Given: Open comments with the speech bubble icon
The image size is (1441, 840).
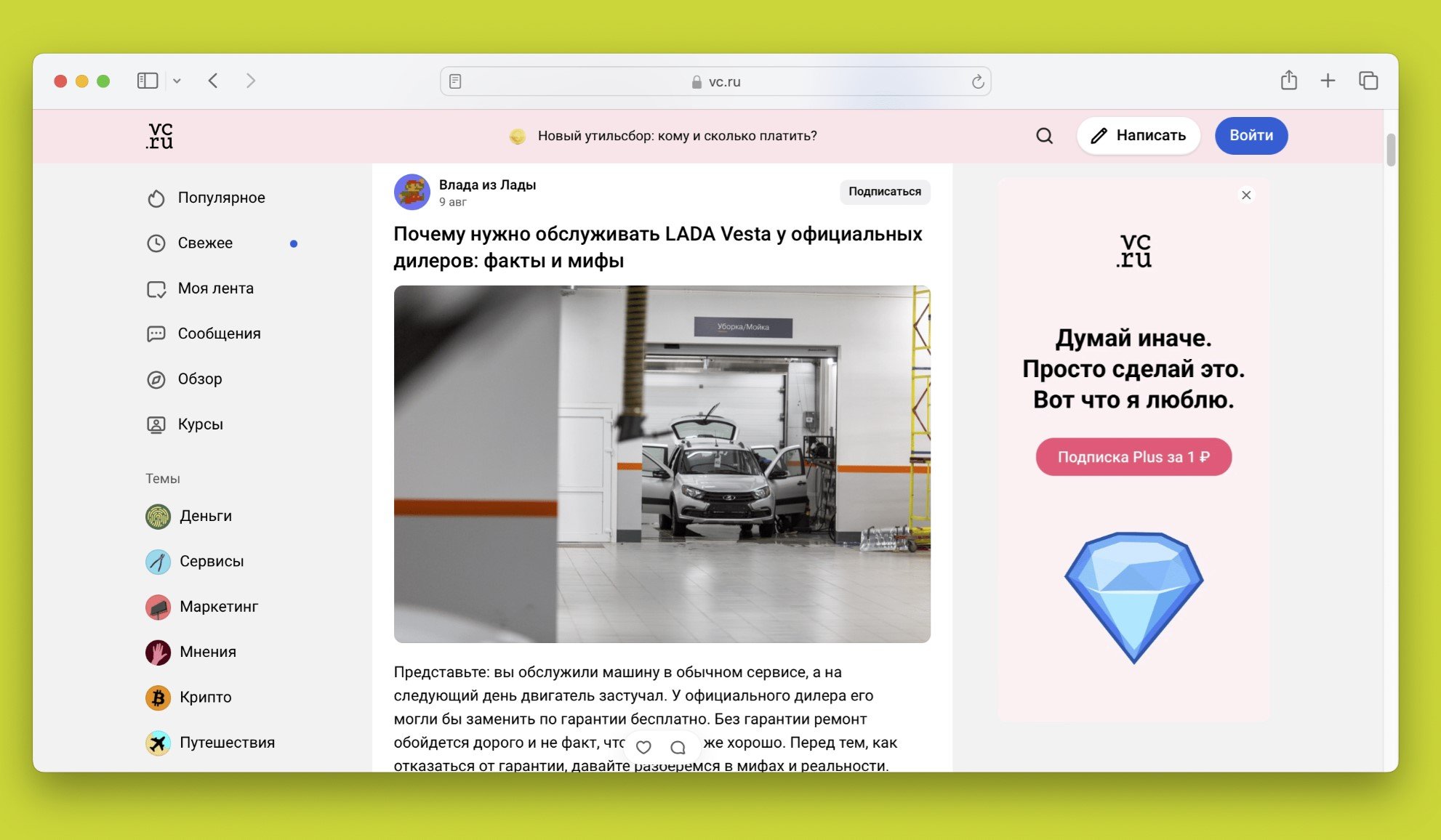Looking at the screenshot, I should pos(678,747).
